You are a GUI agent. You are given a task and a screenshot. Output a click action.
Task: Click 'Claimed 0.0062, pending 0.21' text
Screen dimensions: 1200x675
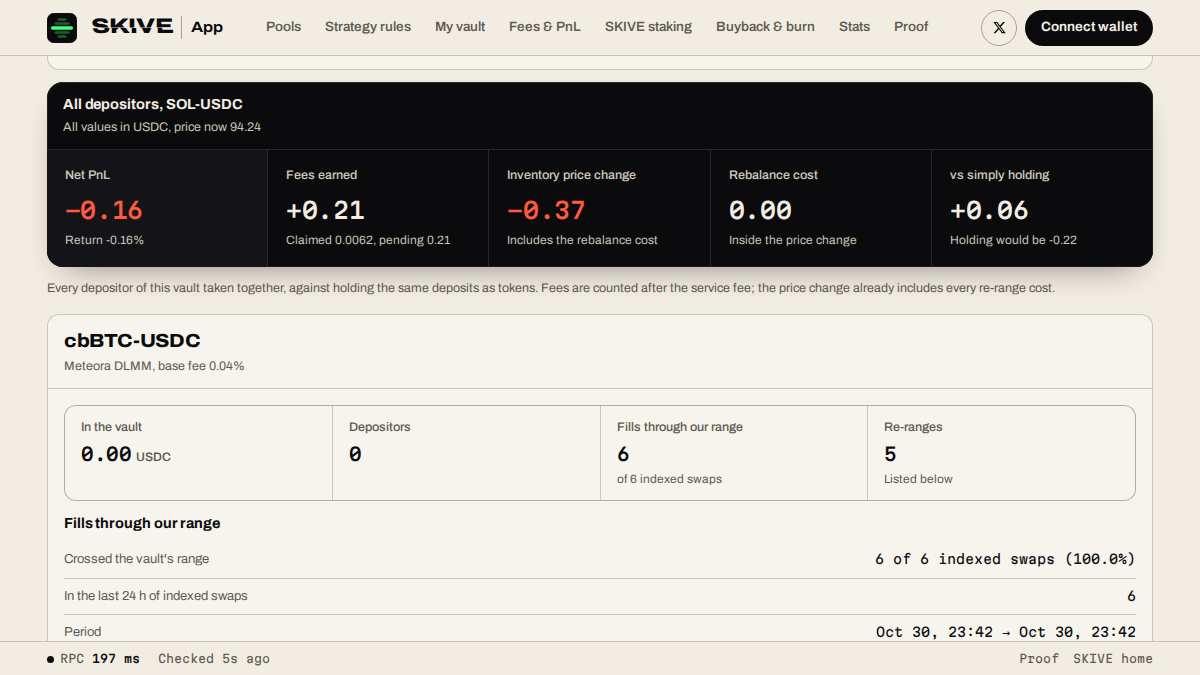(368, 240)
